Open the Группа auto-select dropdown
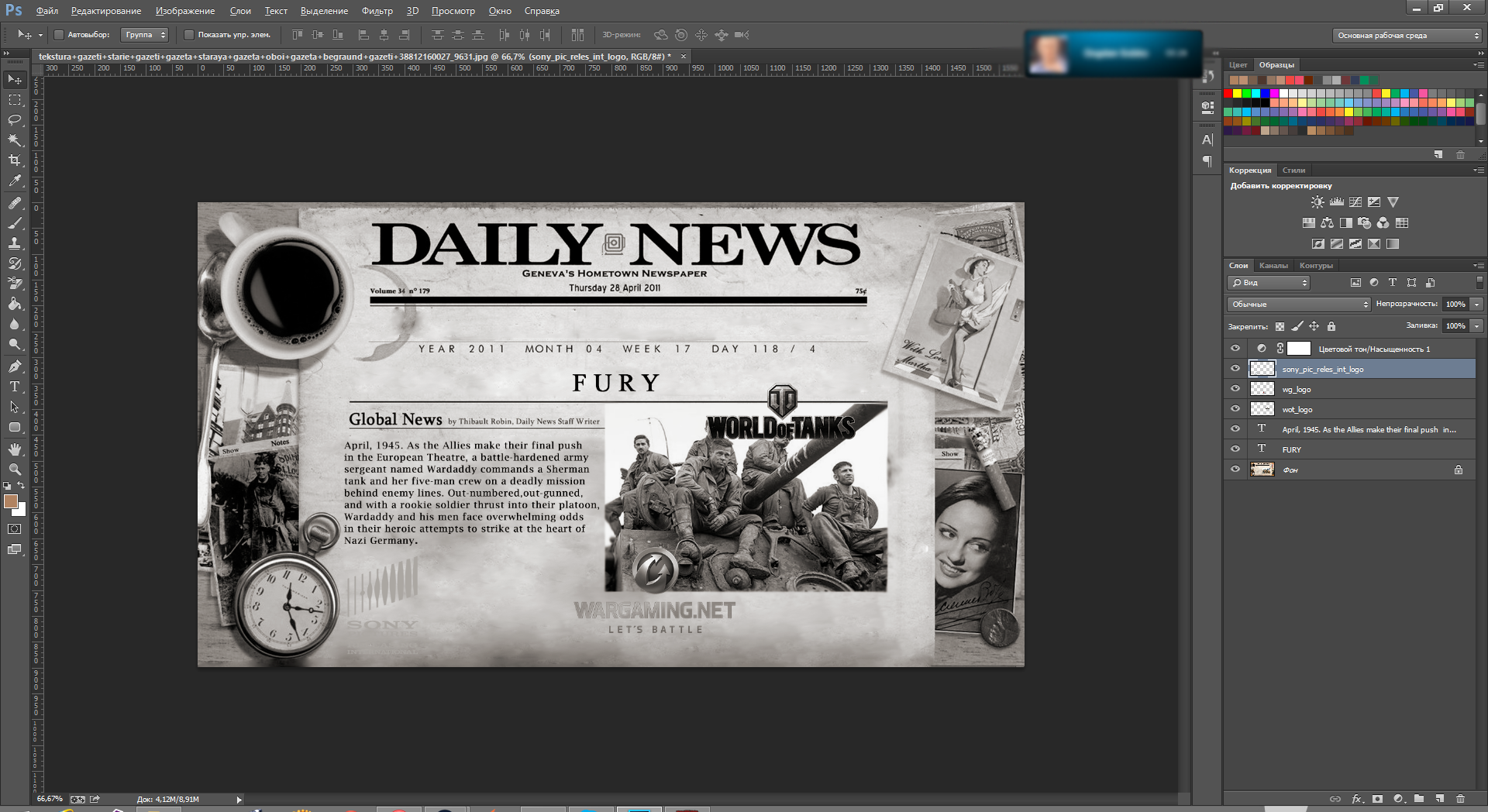 click(145, 35)
